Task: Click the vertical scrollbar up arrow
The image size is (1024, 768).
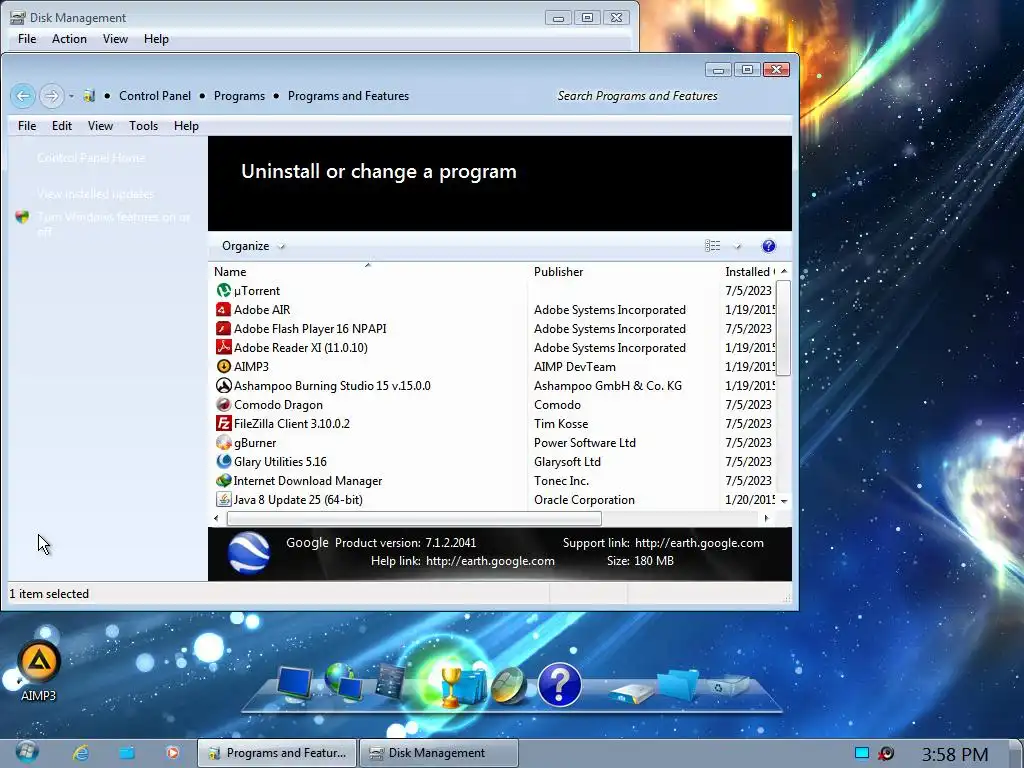Action: [x=784, y=271]
